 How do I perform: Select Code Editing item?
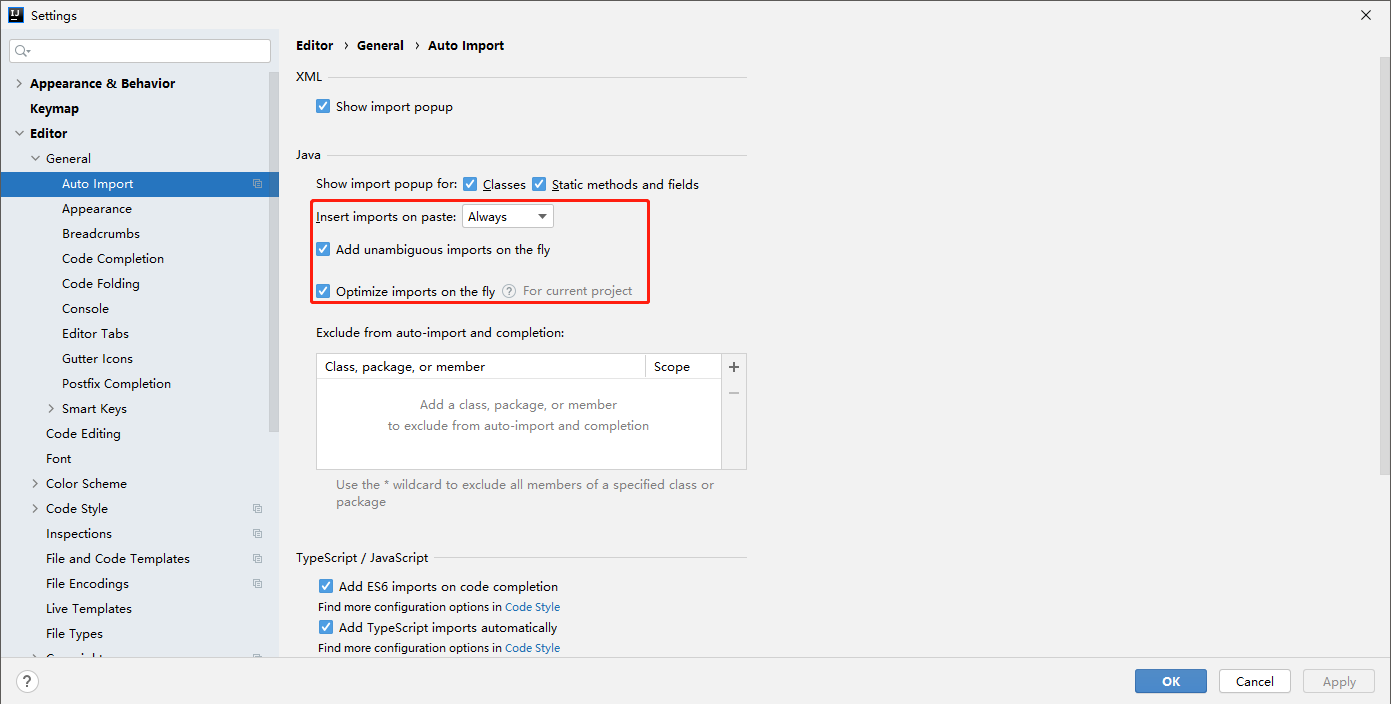pyautogui.click(x=83, y=434)
